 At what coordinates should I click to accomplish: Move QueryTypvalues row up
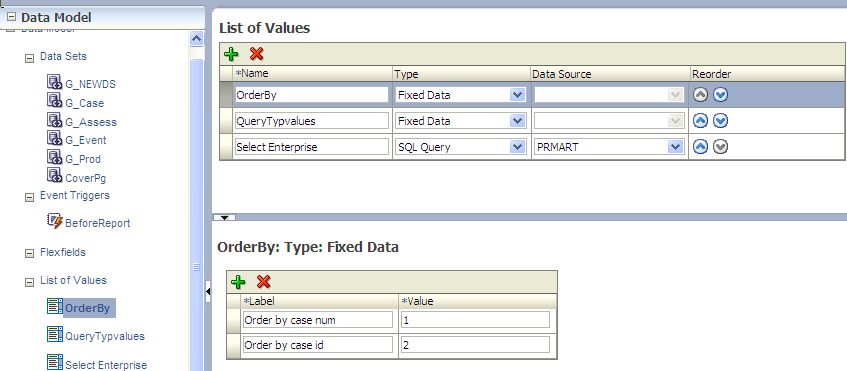pos(701,121)
